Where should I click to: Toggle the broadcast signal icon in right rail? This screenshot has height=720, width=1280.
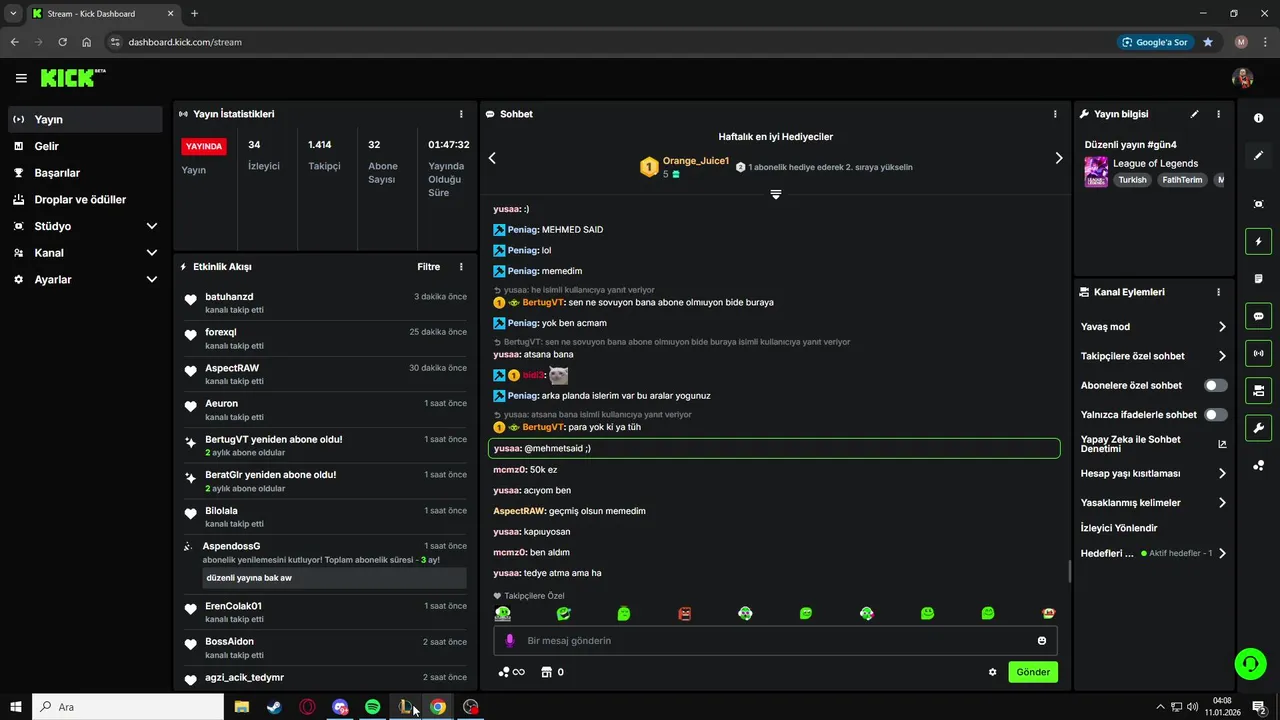click(x=1258, y=353)
